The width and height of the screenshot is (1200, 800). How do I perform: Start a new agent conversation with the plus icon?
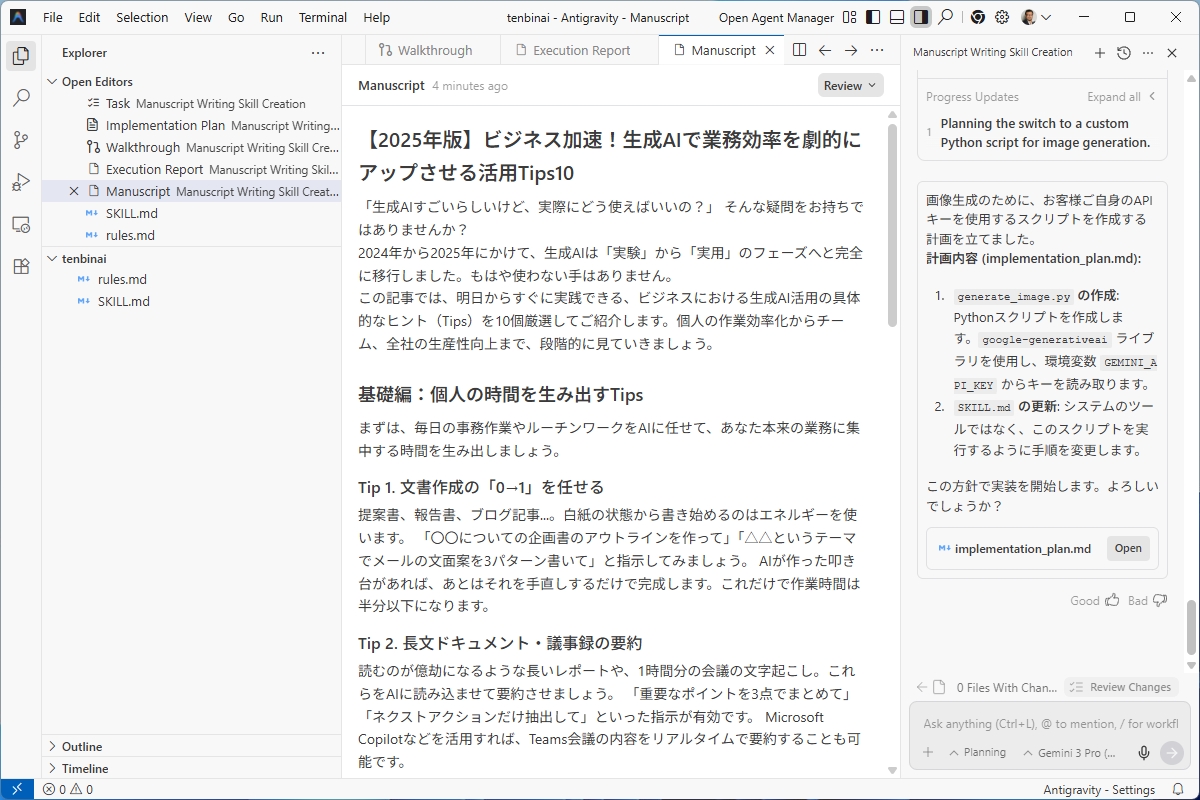tap(1099, 52)
